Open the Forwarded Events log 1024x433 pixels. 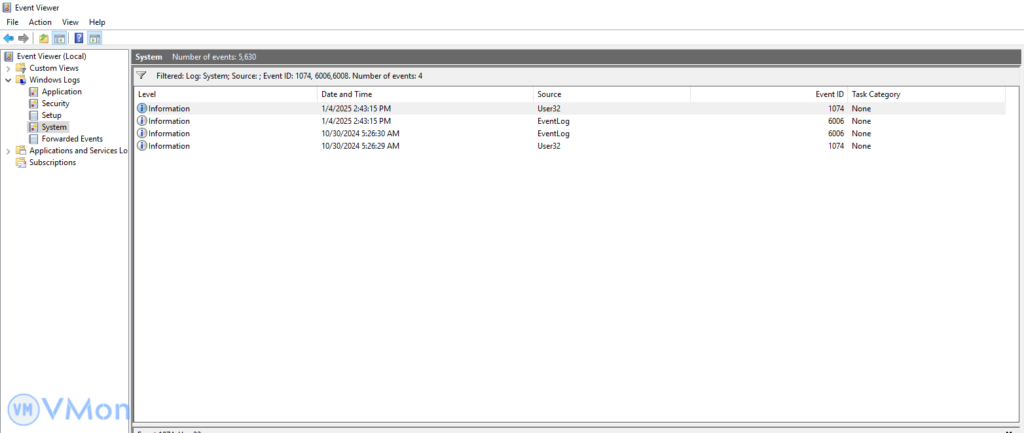click(71, 139)
